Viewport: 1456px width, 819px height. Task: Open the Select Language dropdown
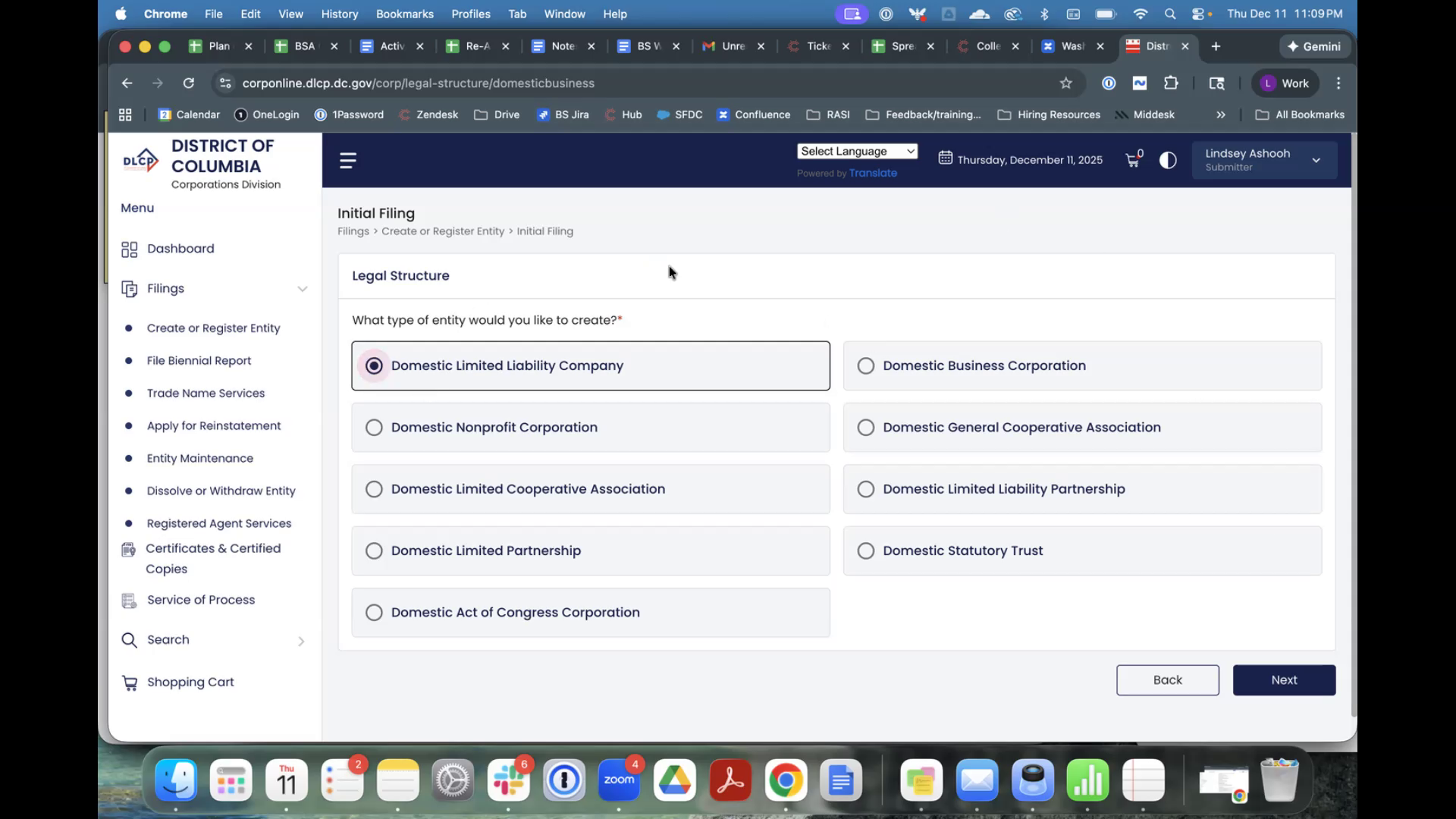(857, 152)
